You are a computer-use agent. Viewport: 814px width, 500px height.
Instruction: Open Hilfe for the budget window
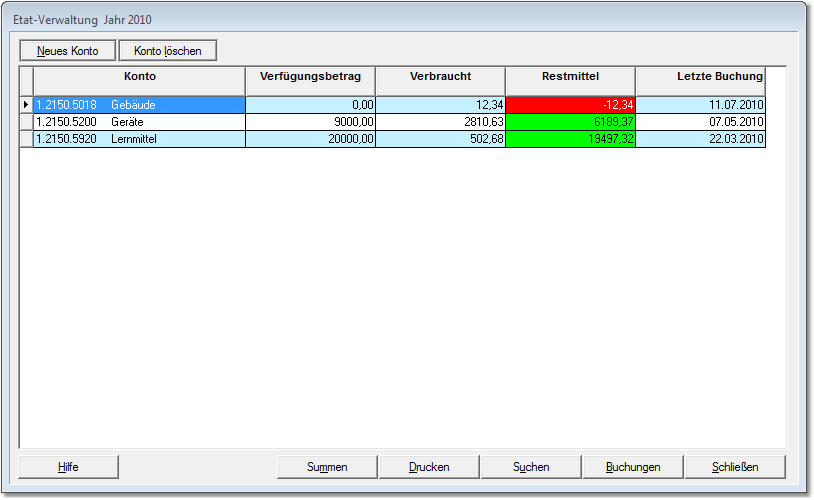coord(68,466)
